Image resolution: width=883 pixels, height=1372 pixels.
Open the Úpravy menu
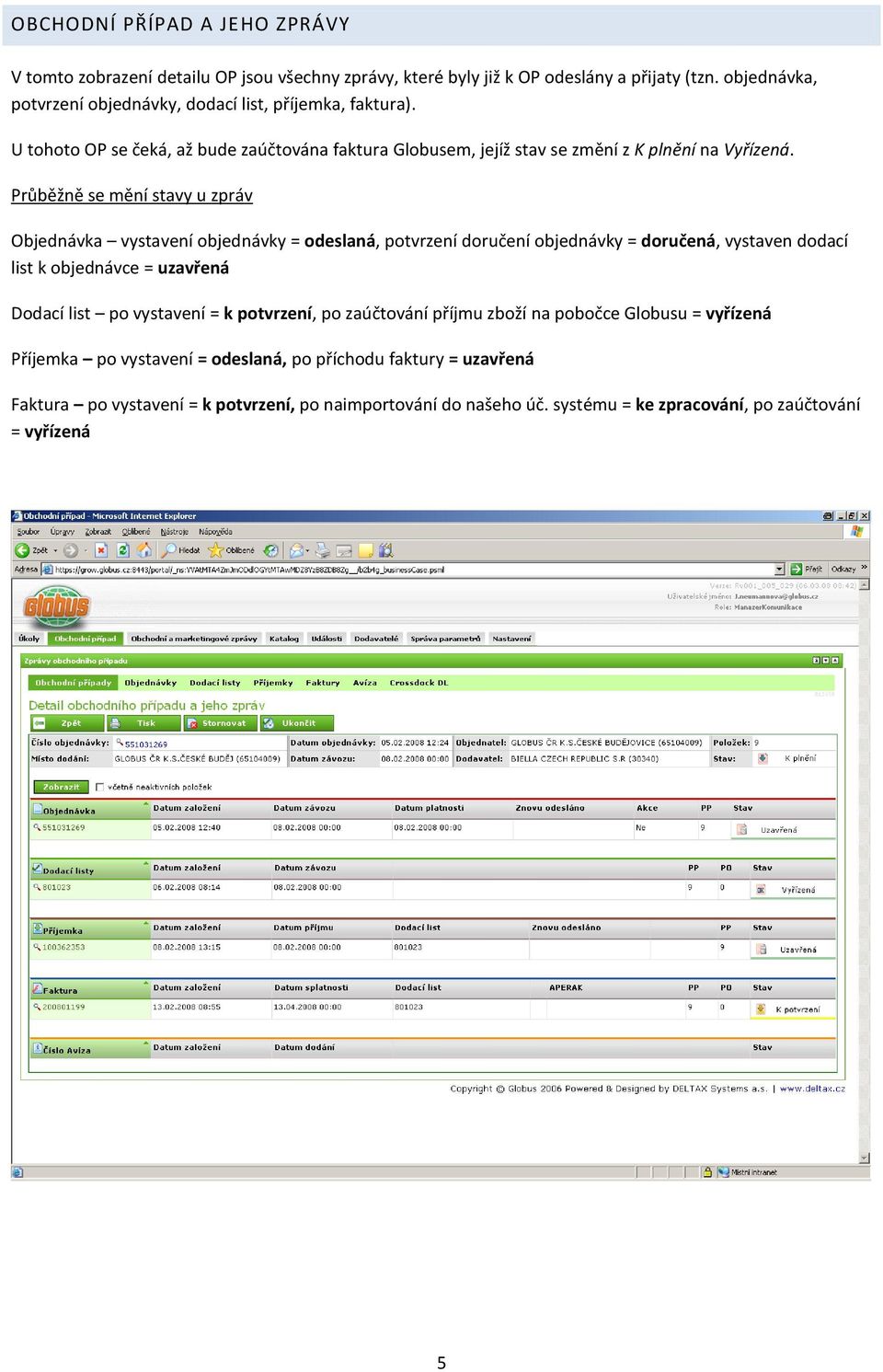tap(63, 532)
